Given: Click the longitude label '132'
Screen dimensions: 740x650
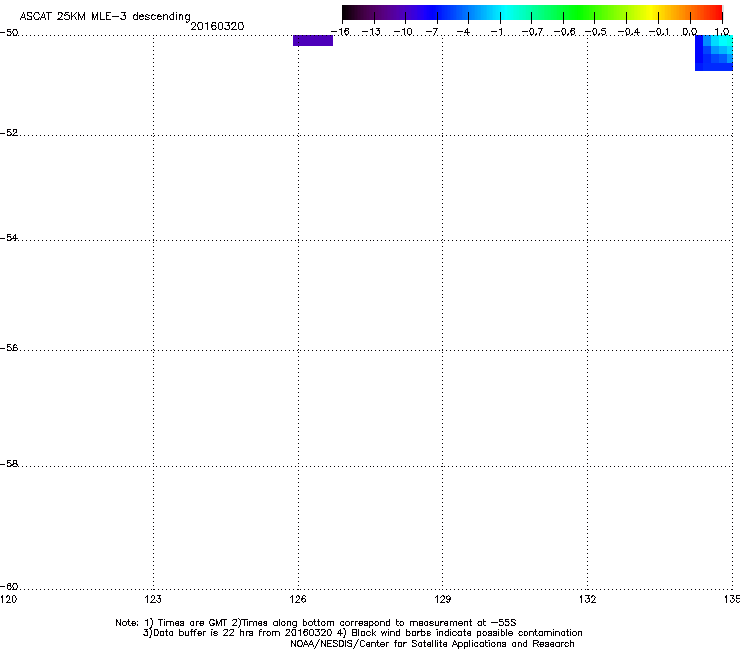Looking at the screenshot, I should 587,599.
